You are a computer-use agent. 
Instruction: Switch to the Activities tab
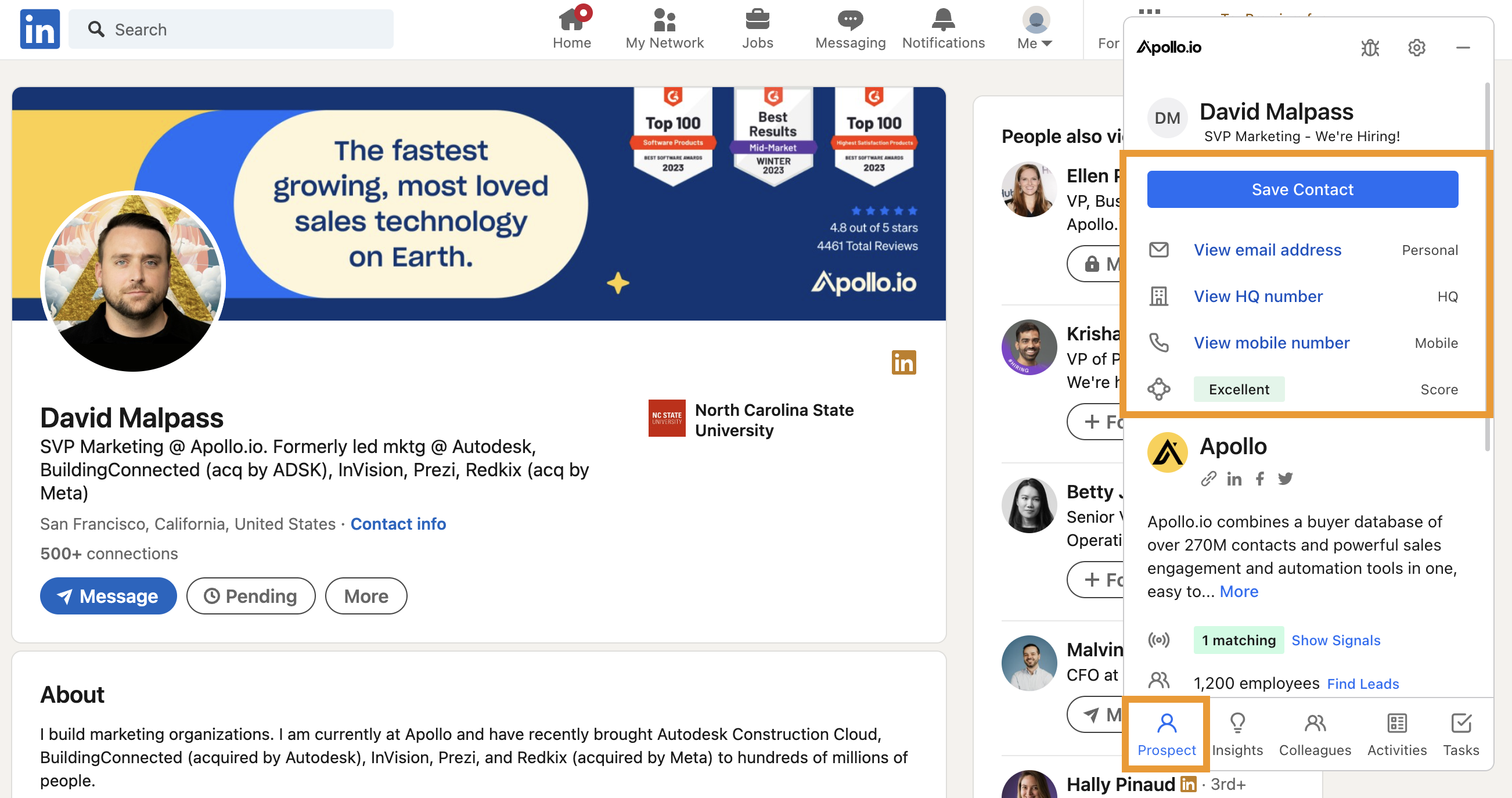[1396, 734]
